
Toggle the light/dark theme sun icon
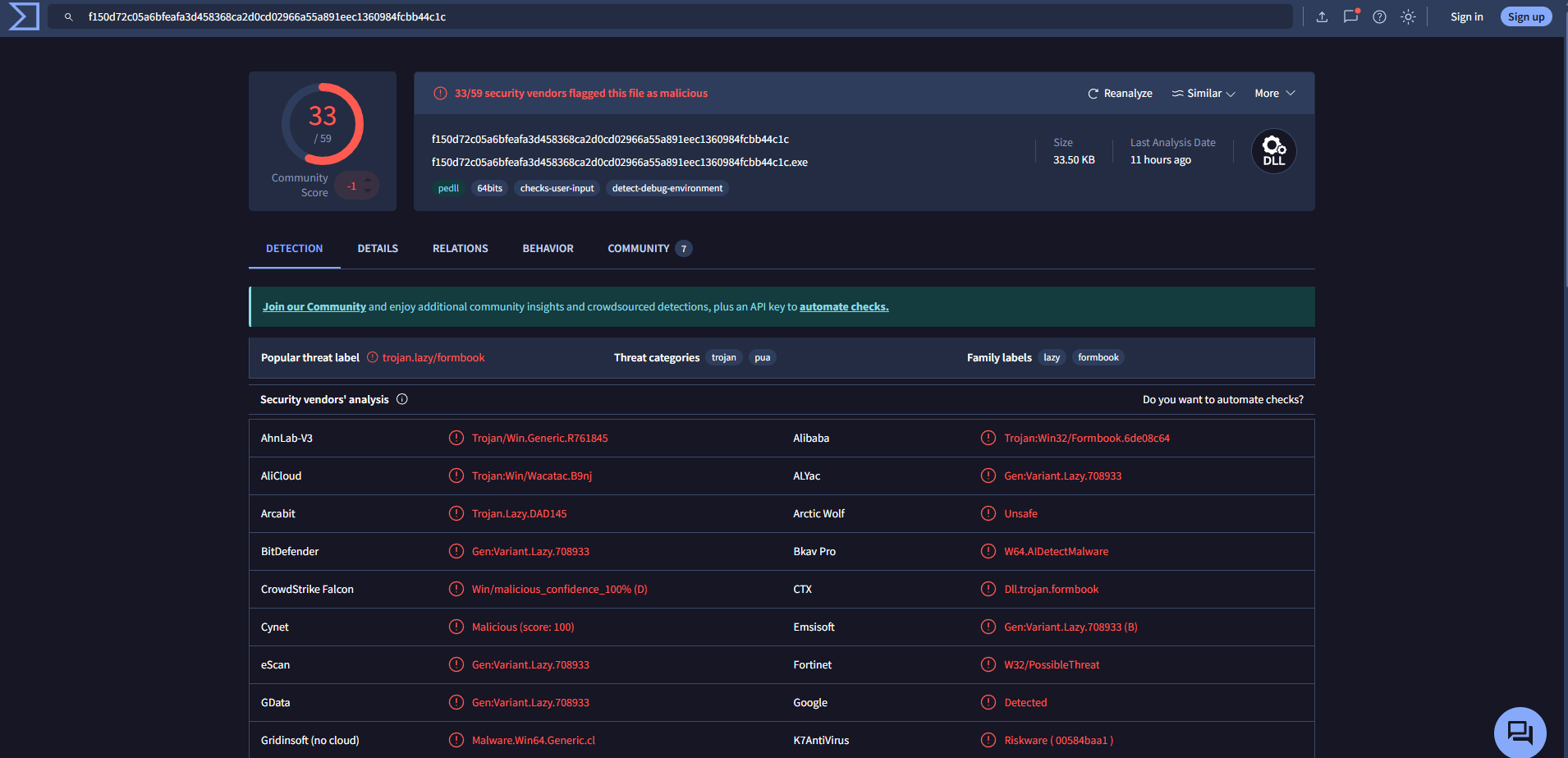pyautogui.click(x=1408, y=16)
